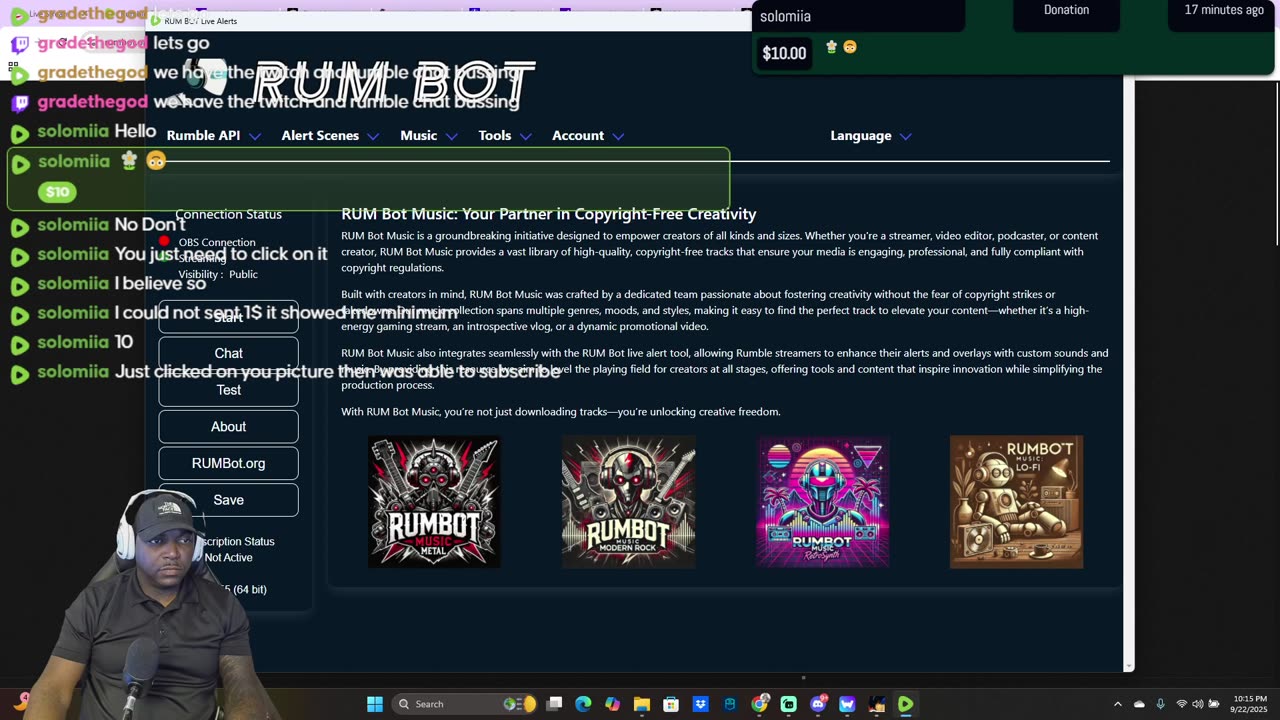Open File Explorer from the taskbar

coord(642,704)
